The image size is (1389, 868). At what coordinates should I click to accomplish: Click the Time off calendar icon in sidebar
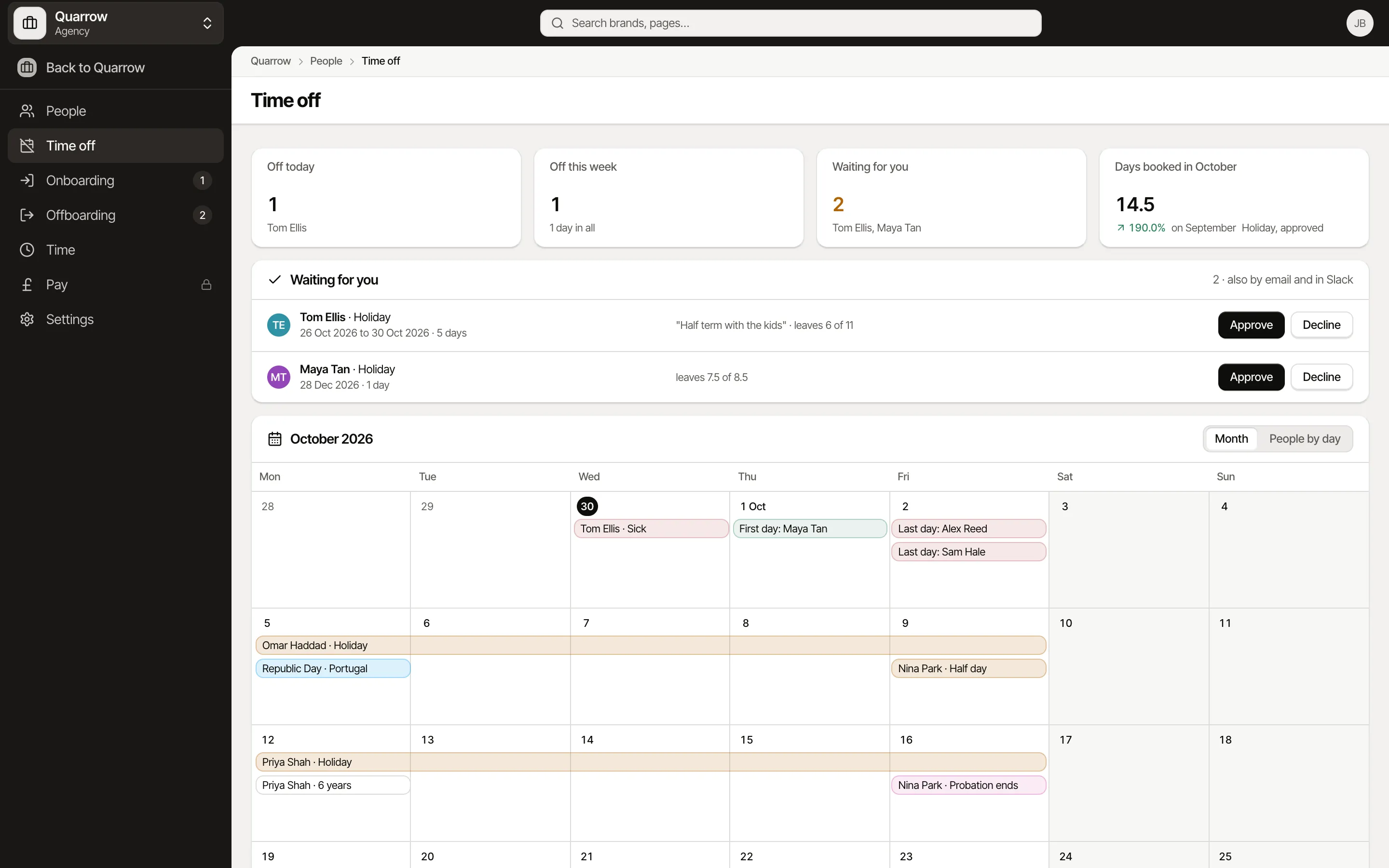coord(27,146)
